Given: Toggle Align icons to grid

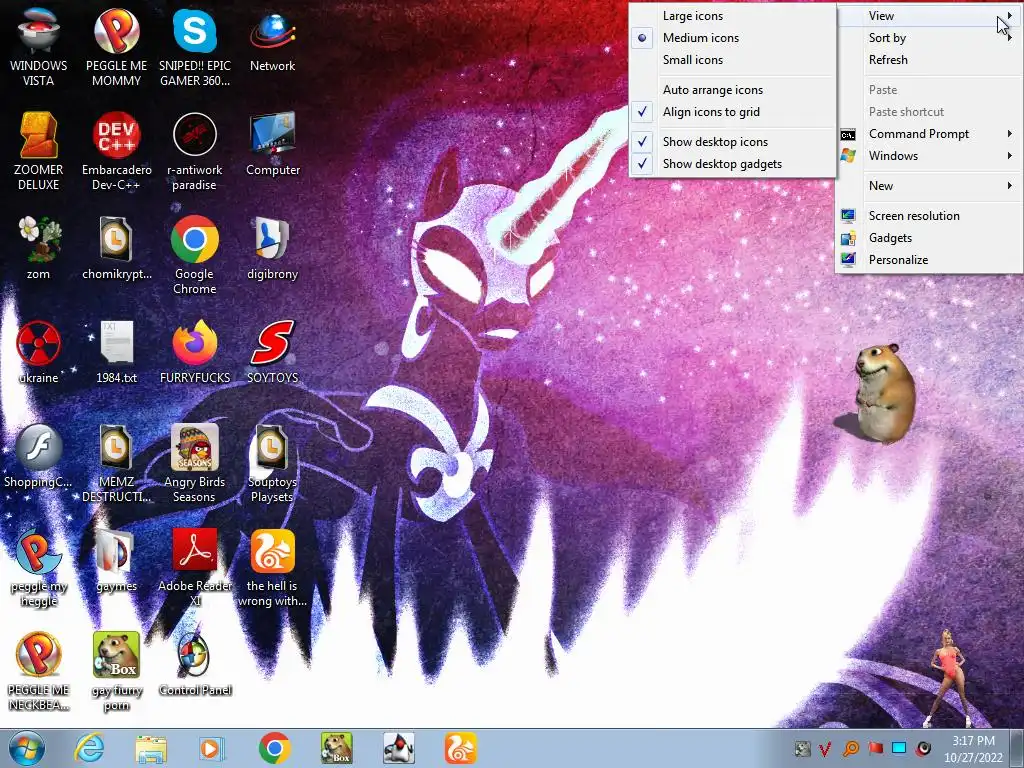Looking at the screenshot, I should pos(732,112).
